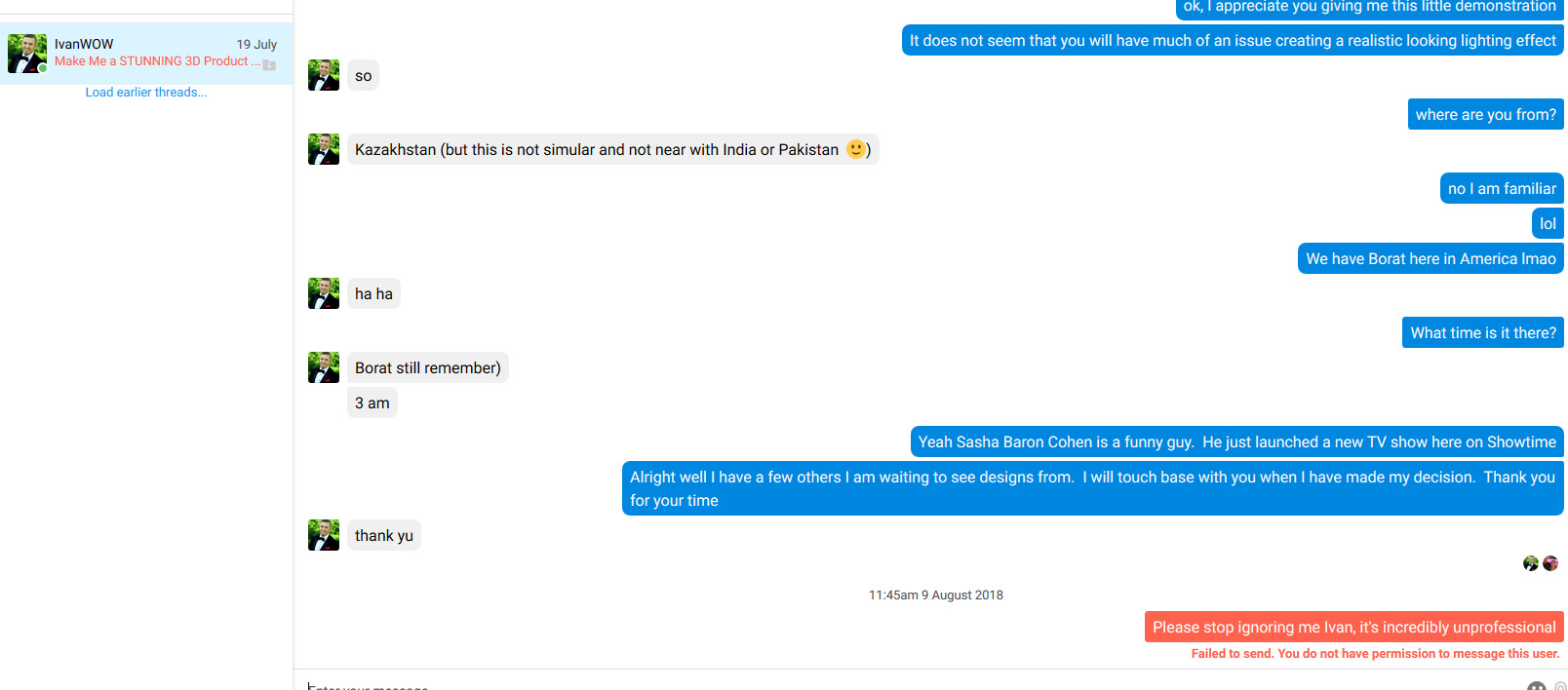Click the smiley emoji in the Kazakhstan message

(x=855, y=149)
